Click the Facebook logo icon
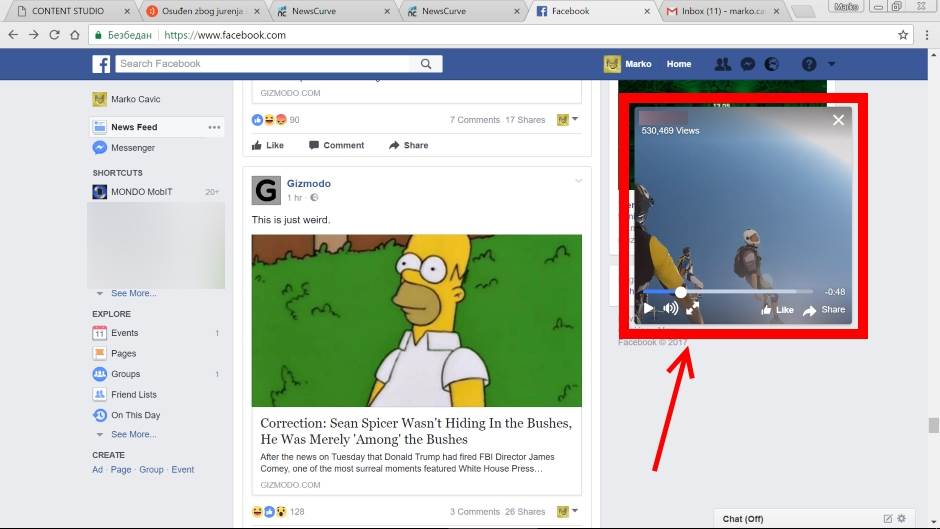This screenshot has width=940, height=529. [101, 64]
